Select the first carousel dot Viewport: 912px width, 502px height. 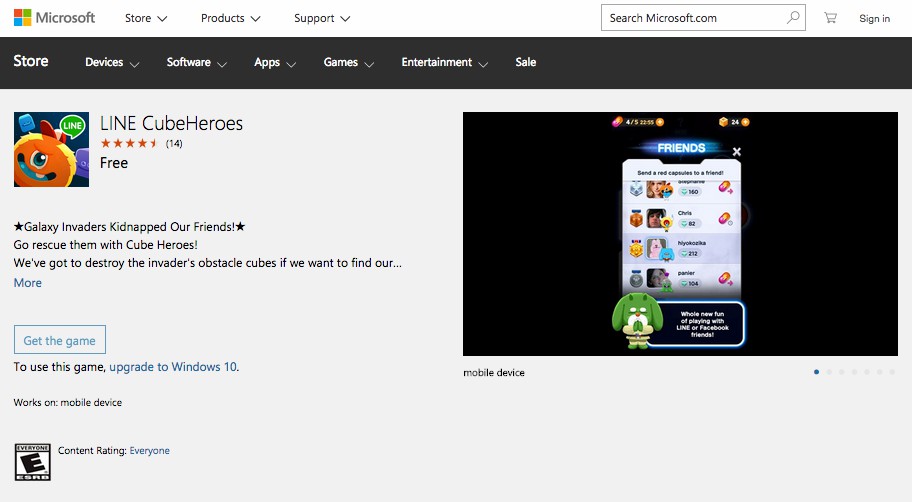(816, 372)
